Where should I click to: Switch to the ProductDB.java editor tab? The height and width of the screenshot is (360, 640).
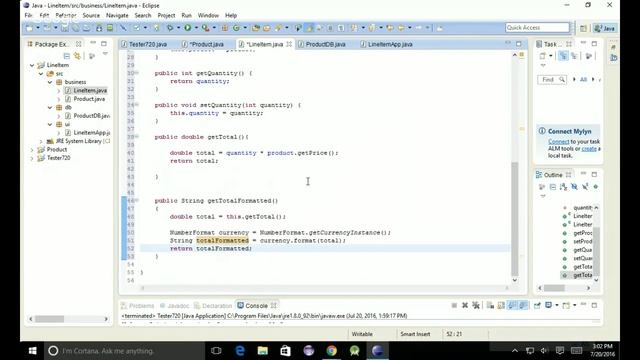click(325, 44)
